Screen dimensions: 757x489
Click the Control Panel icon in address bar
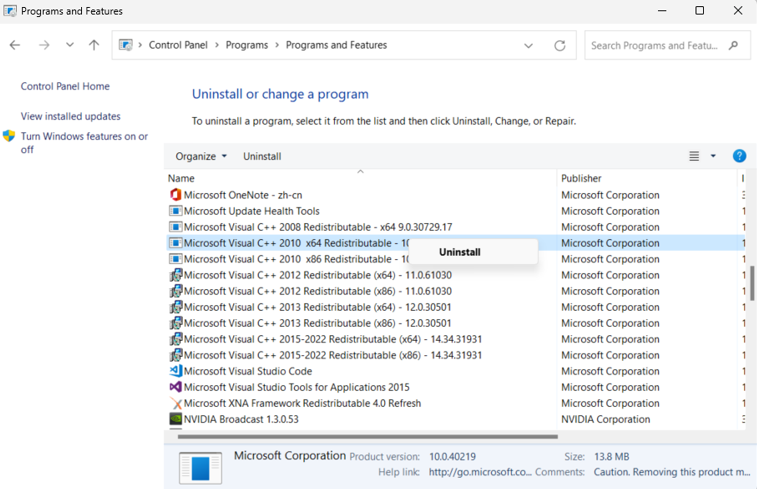click(126, 45)
